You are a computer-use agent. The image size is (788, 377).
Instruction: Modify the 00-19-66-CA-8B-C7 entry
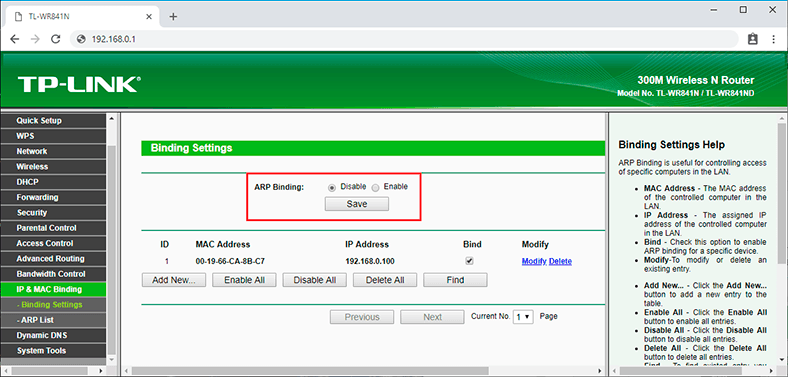tap(534, 261)
